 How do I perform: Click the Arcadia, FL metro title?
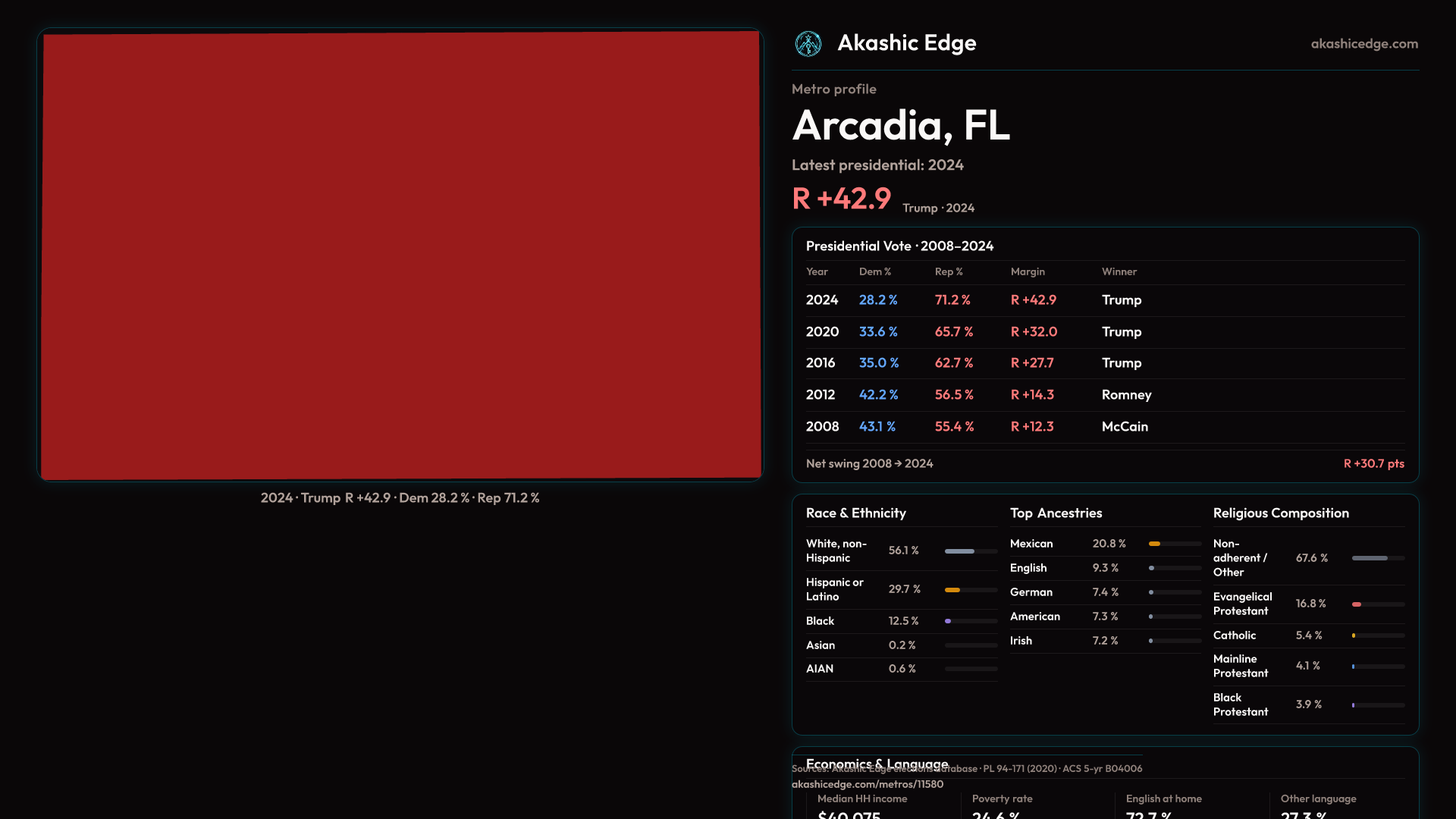[x=900, y=125]
